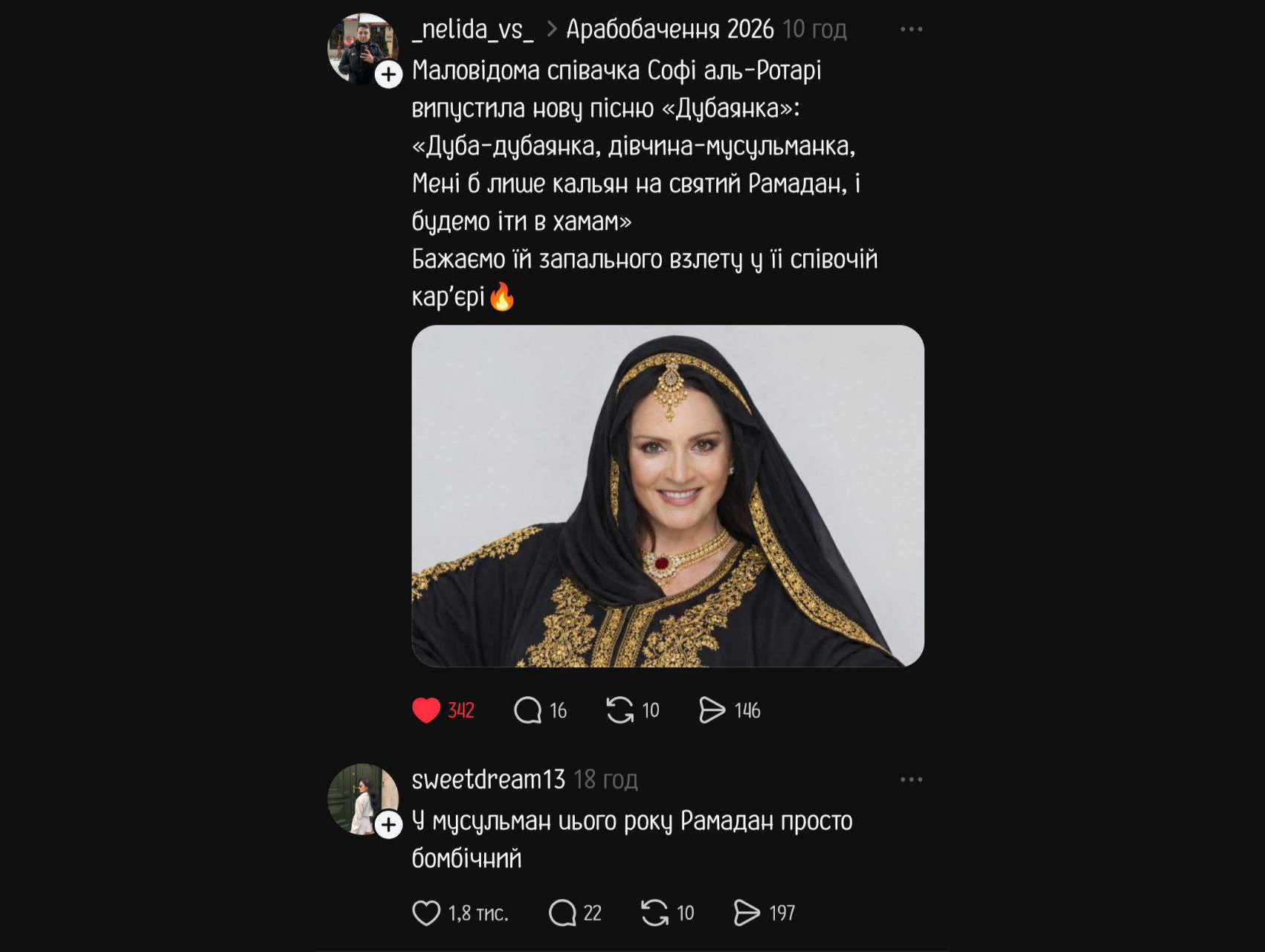Open more options for _nelida_vs_ post
Screen dimensions: 1265x952
tap(911, 29)
